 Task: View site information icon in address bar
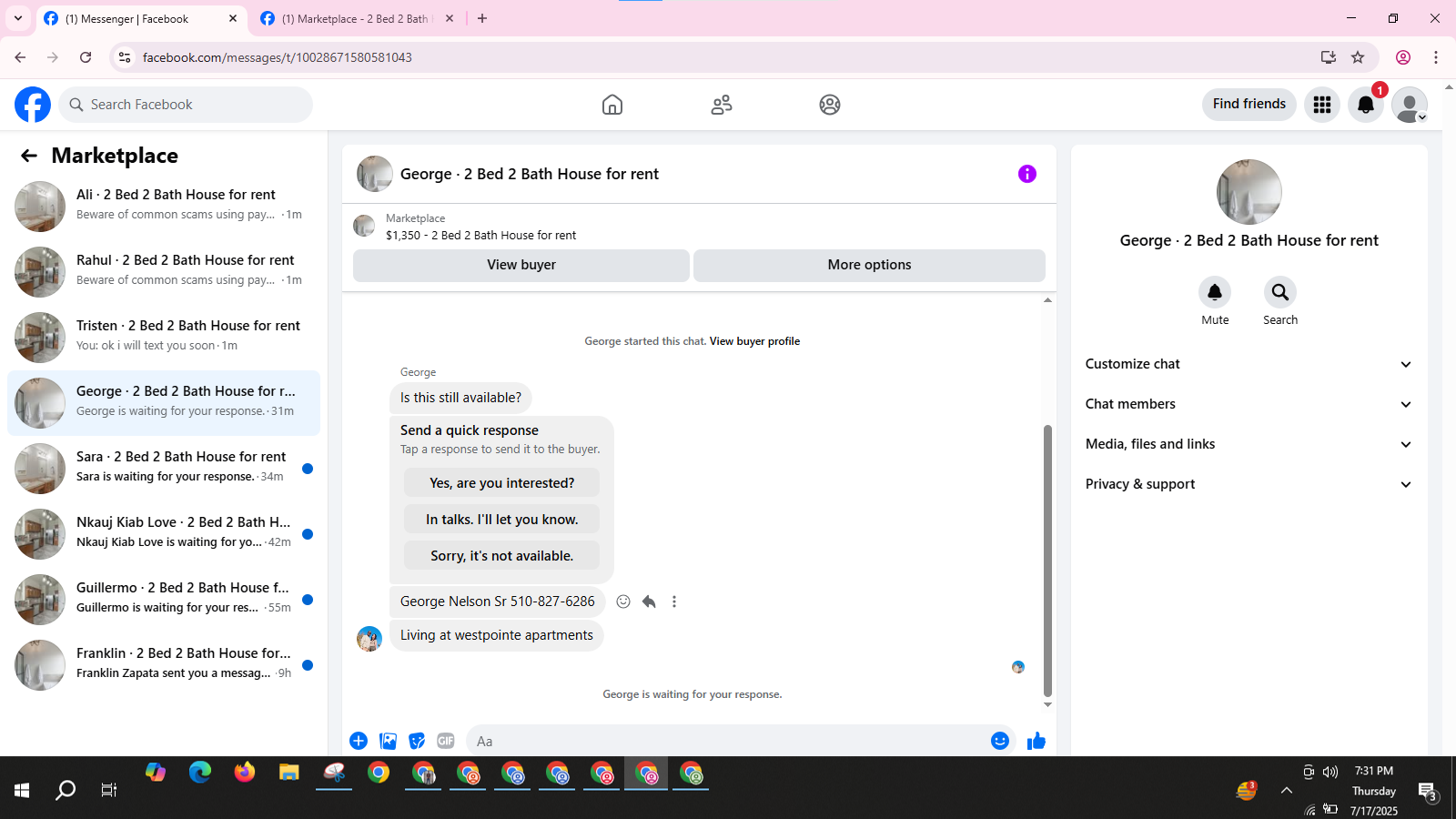pos(125,57)
